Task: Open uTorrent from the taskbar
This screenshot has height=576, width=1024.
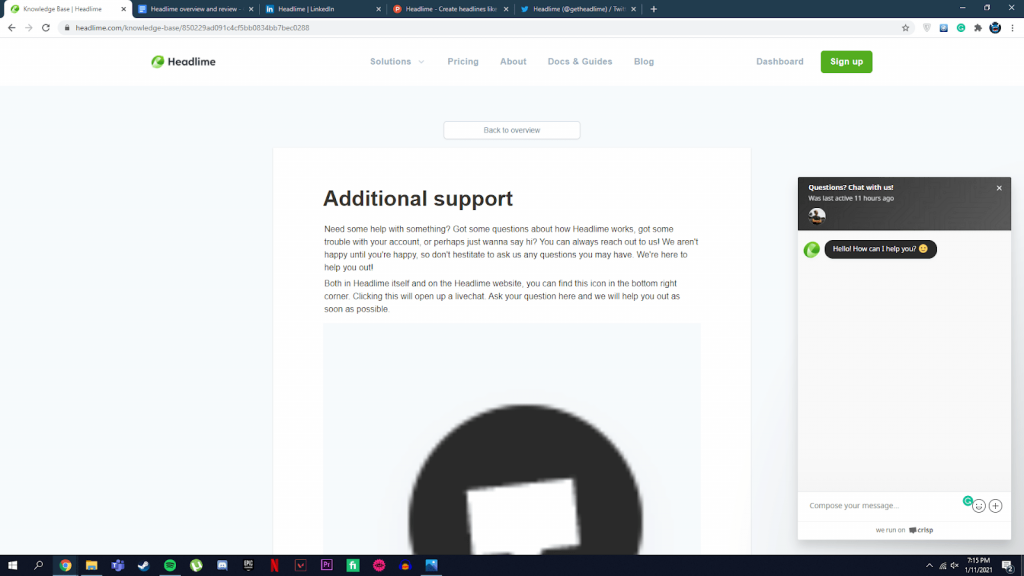Action: click(x=196, y=566)
